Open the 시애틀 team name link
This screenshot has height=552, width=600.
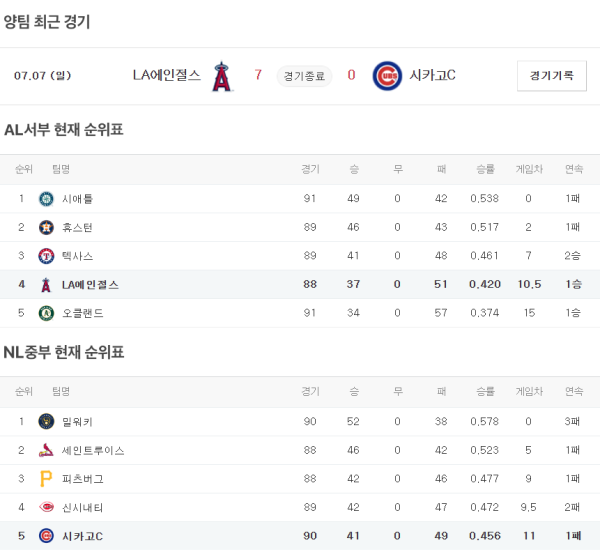click(x=77, y=199)
